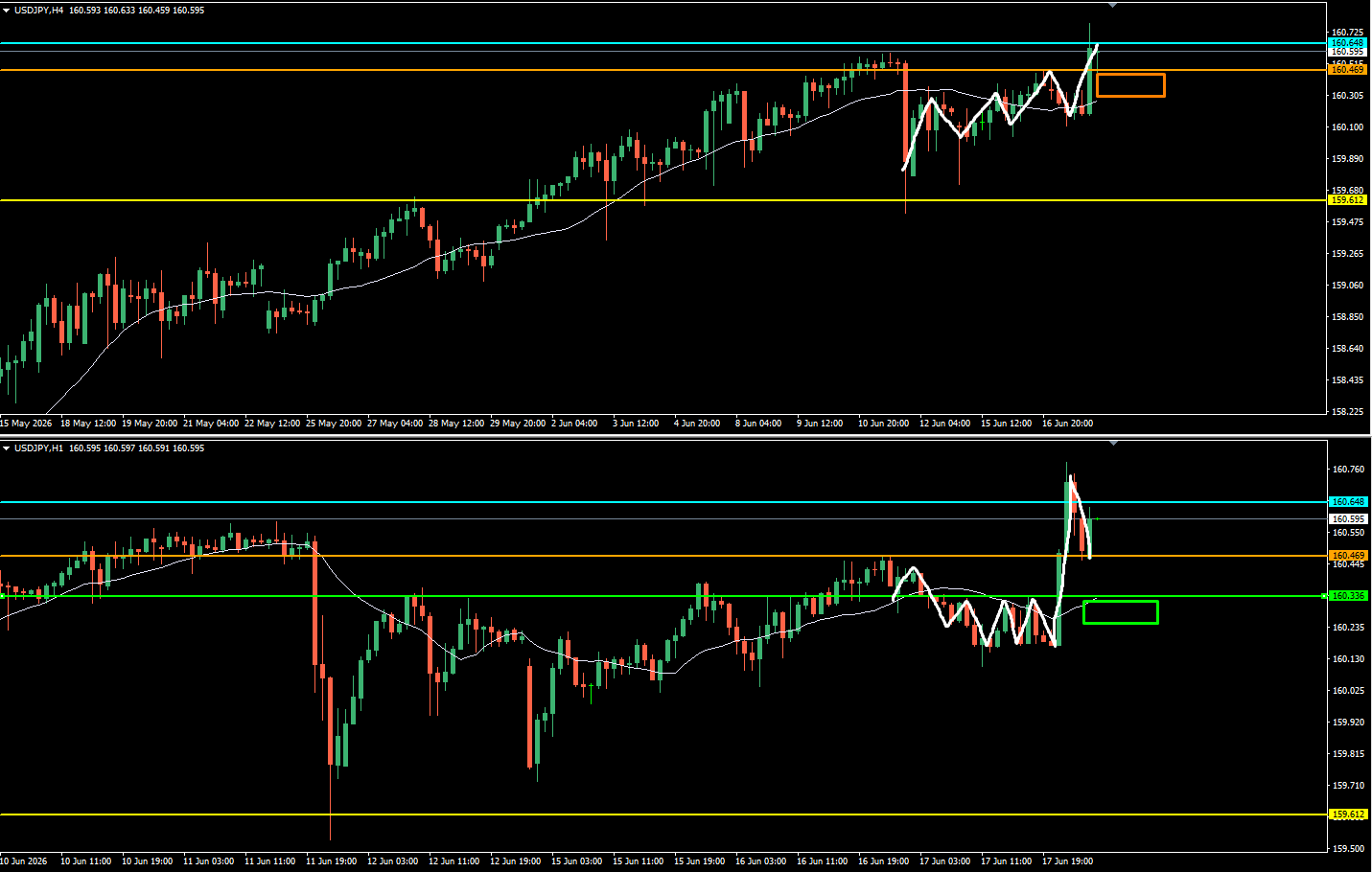The image size is (1372, 872).
Task: Click the 4 Jun 20:00 time label
Action: coord(697,424)
